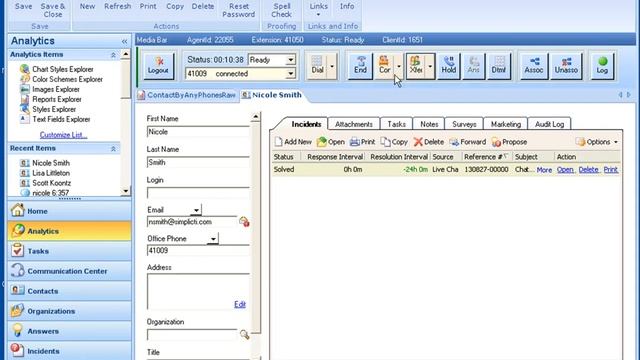Screen dimensions: 640x360
Task: Switch to ContactByAnyPhonesRaw tab
Action: (x=187, y=95)
